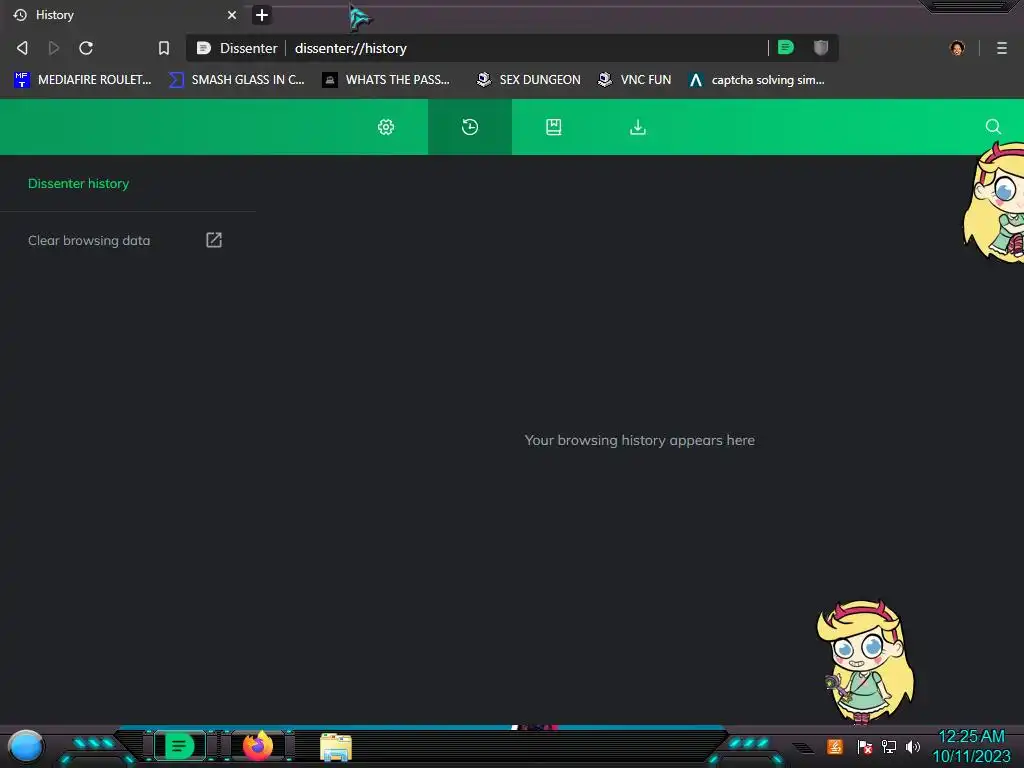Click Clear browsing data

point(89,240)
